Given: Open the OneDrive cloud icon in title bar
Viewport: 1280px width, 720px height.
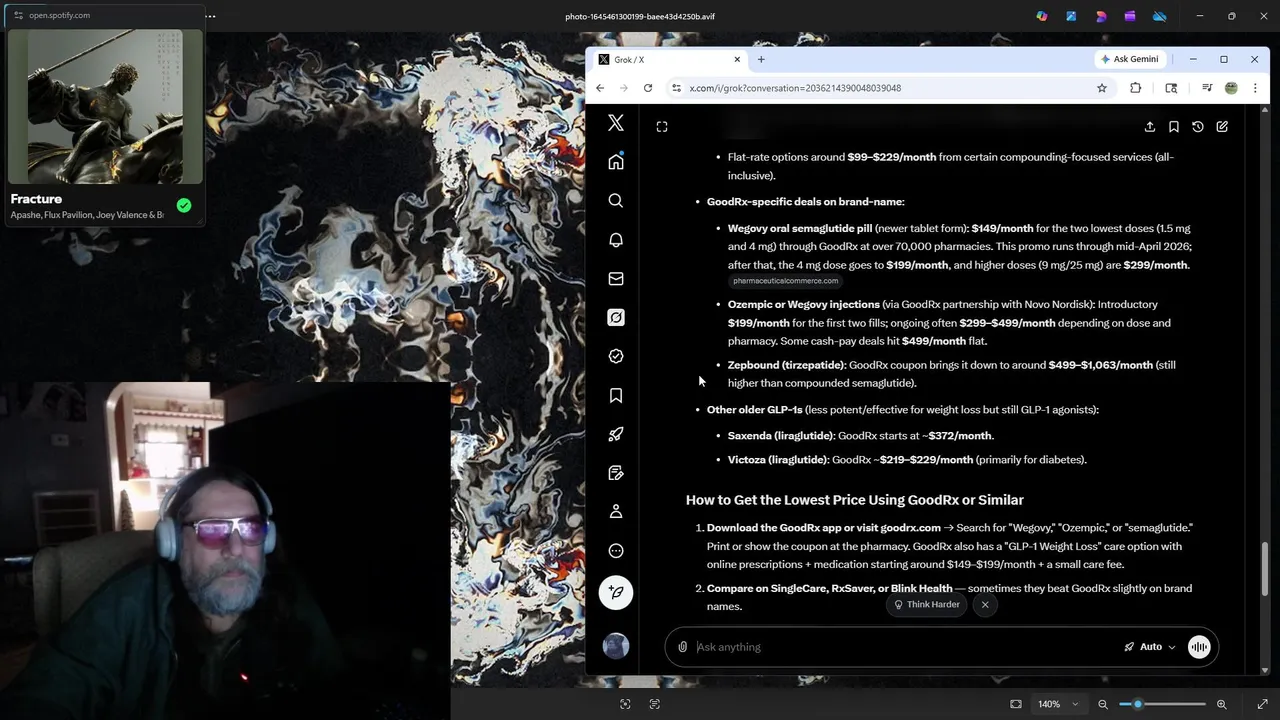Looking at the screenshot, I should pos(1160,16).
